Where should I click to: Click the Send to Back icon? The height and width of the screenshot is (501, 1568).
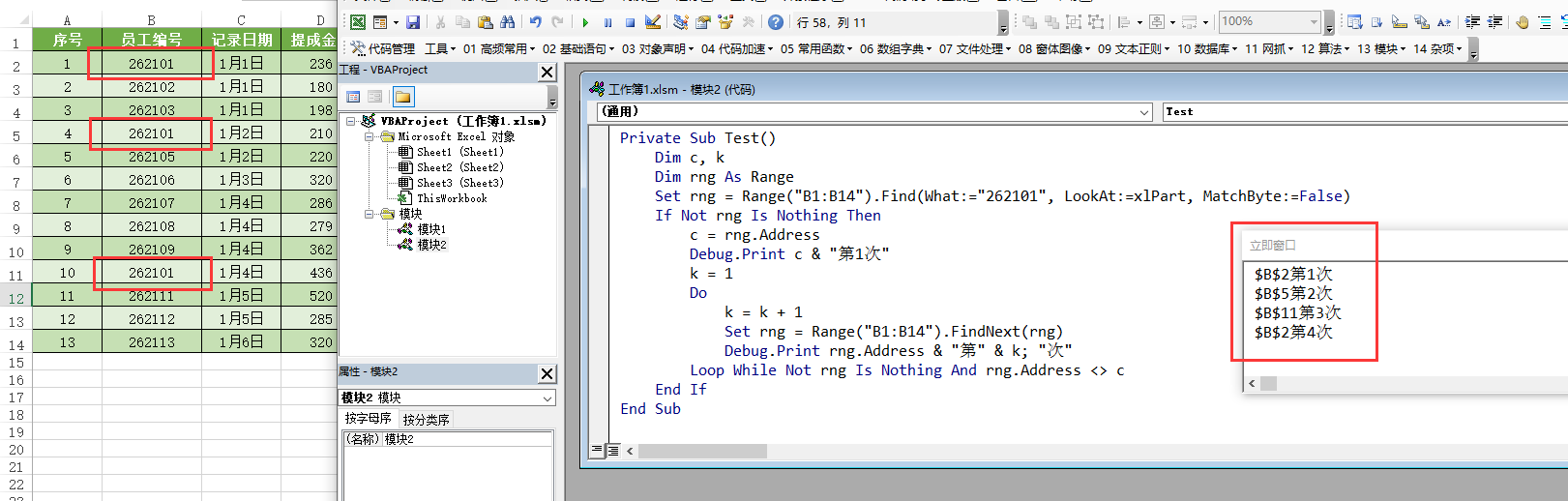[1051, 22]
